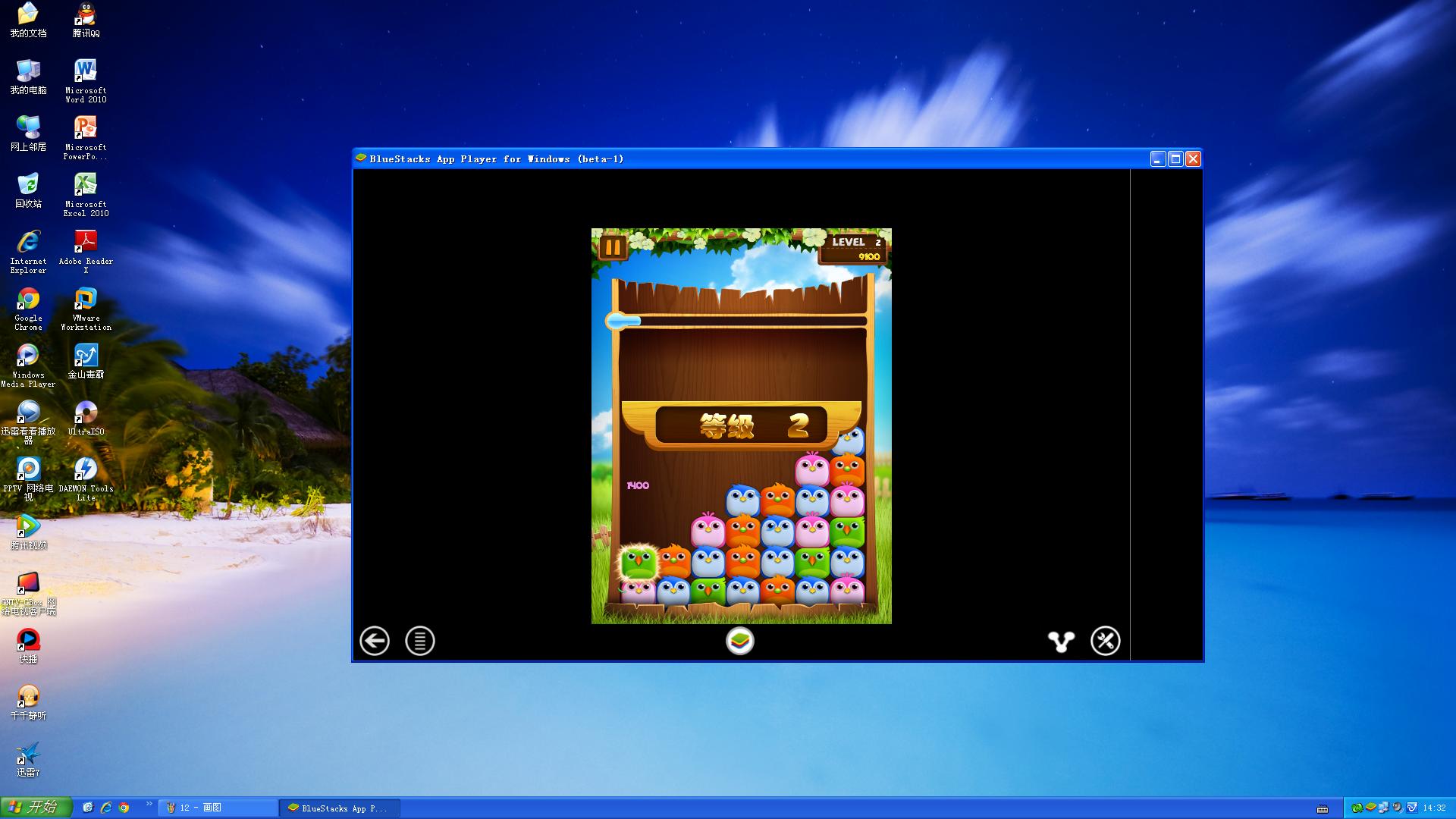Switch to 12 - 画图 taskbar window

click(x=218, y=808)
